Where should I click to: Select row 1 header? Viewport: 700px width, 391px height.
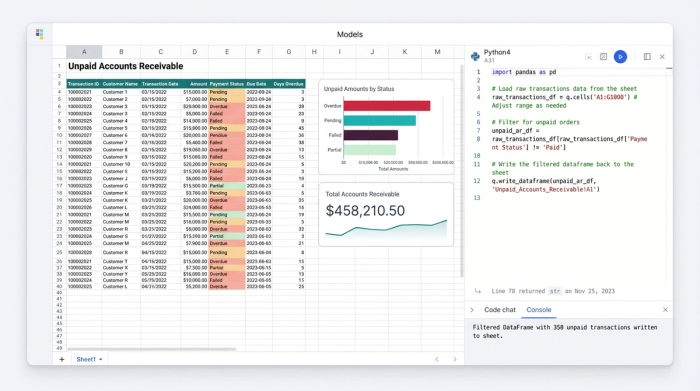click(59, 66)
